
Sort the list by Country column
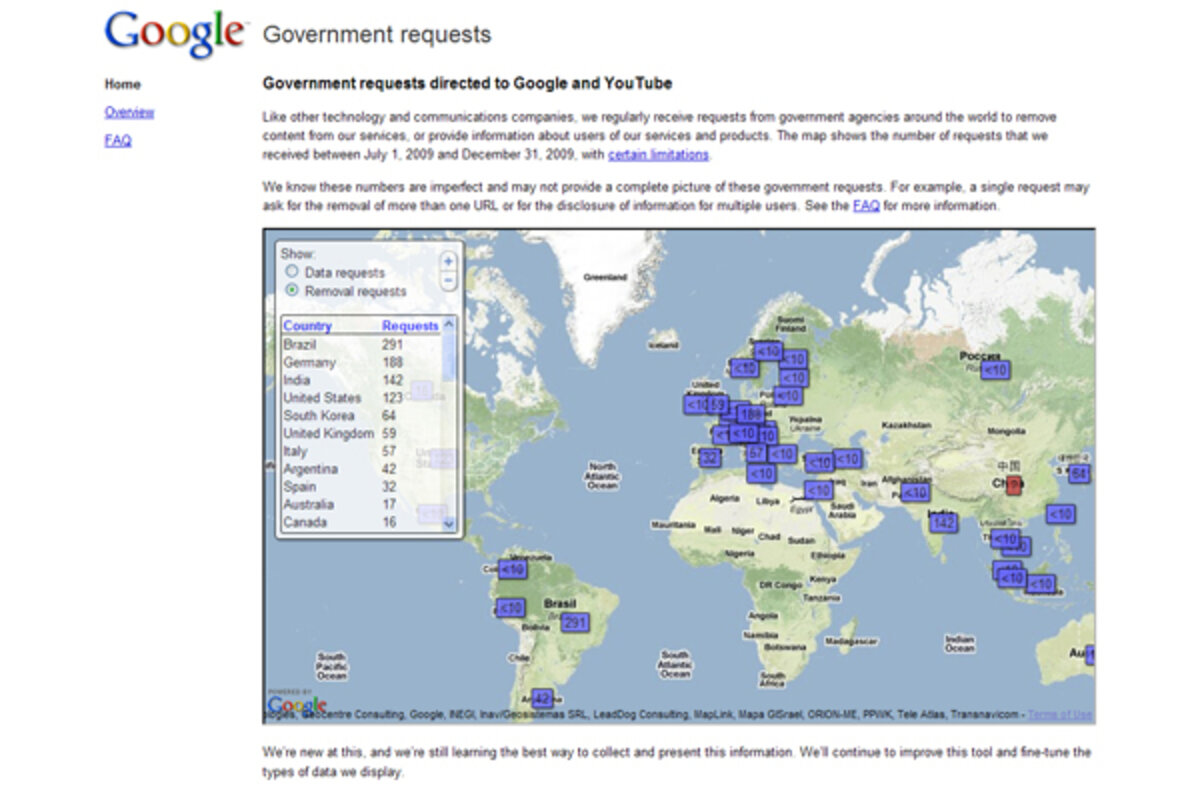point(307,326)
